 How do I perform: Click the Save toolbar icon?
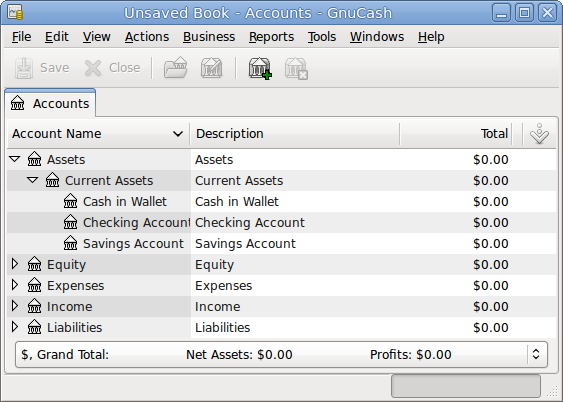pyautogui.click(x=24, y=68)
